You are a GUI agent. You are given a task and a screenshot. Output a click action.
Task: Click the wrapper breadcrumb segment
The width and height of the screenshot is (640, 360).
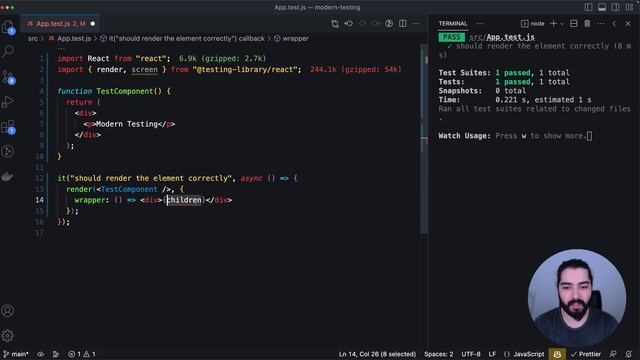click(x=291, y=38)
